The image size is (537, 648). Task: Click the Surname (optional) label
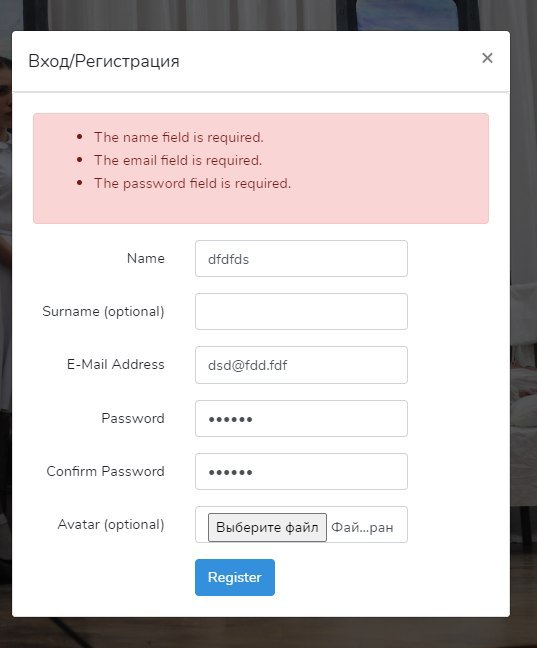103,311
